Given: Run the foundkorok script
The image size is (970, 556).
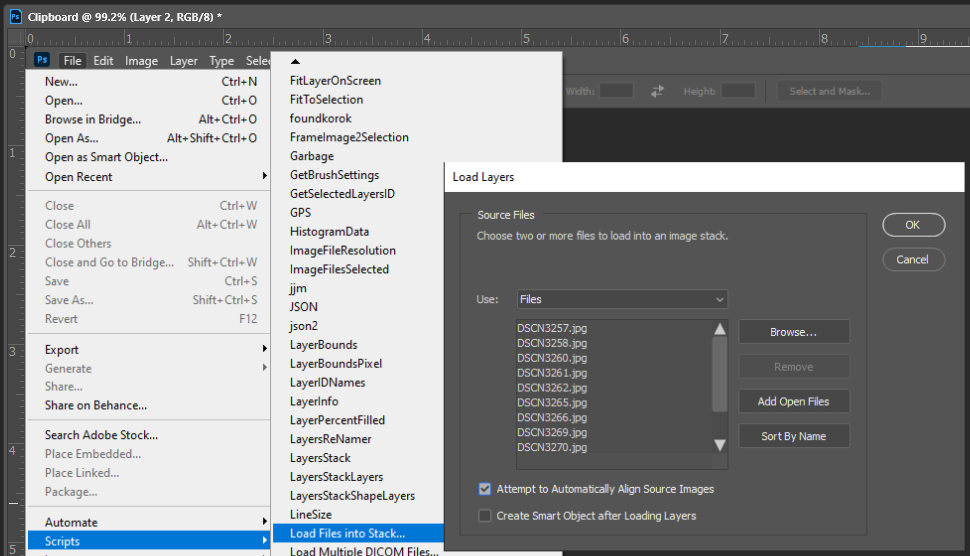Looking at the screenshot, I should pos(320,118).
